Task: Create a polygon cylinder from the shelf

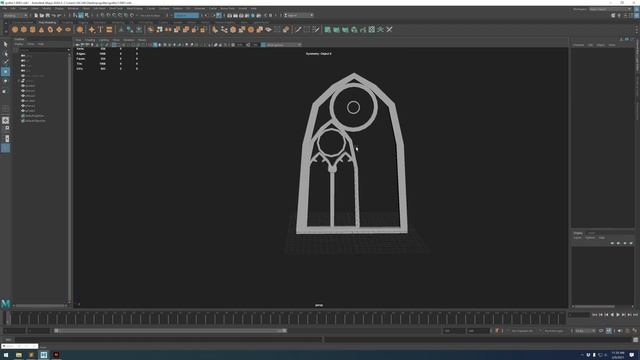Action: 33,29
